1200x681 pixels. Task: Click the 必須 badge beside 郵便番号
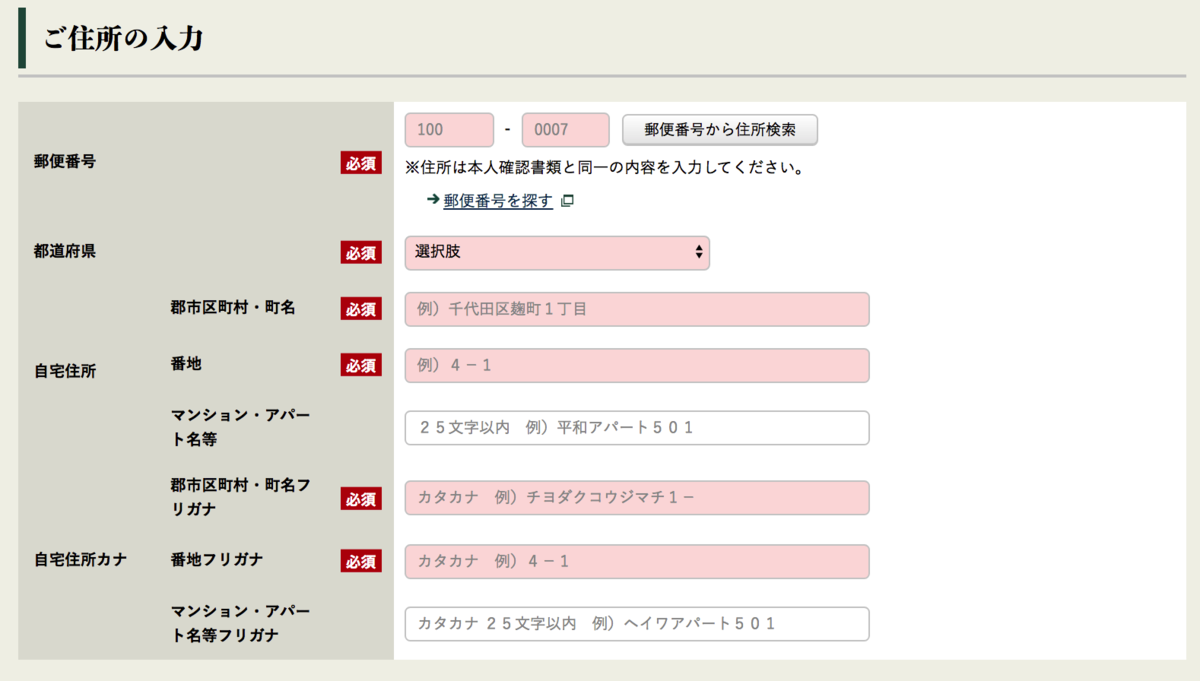(x=361, y=163)
